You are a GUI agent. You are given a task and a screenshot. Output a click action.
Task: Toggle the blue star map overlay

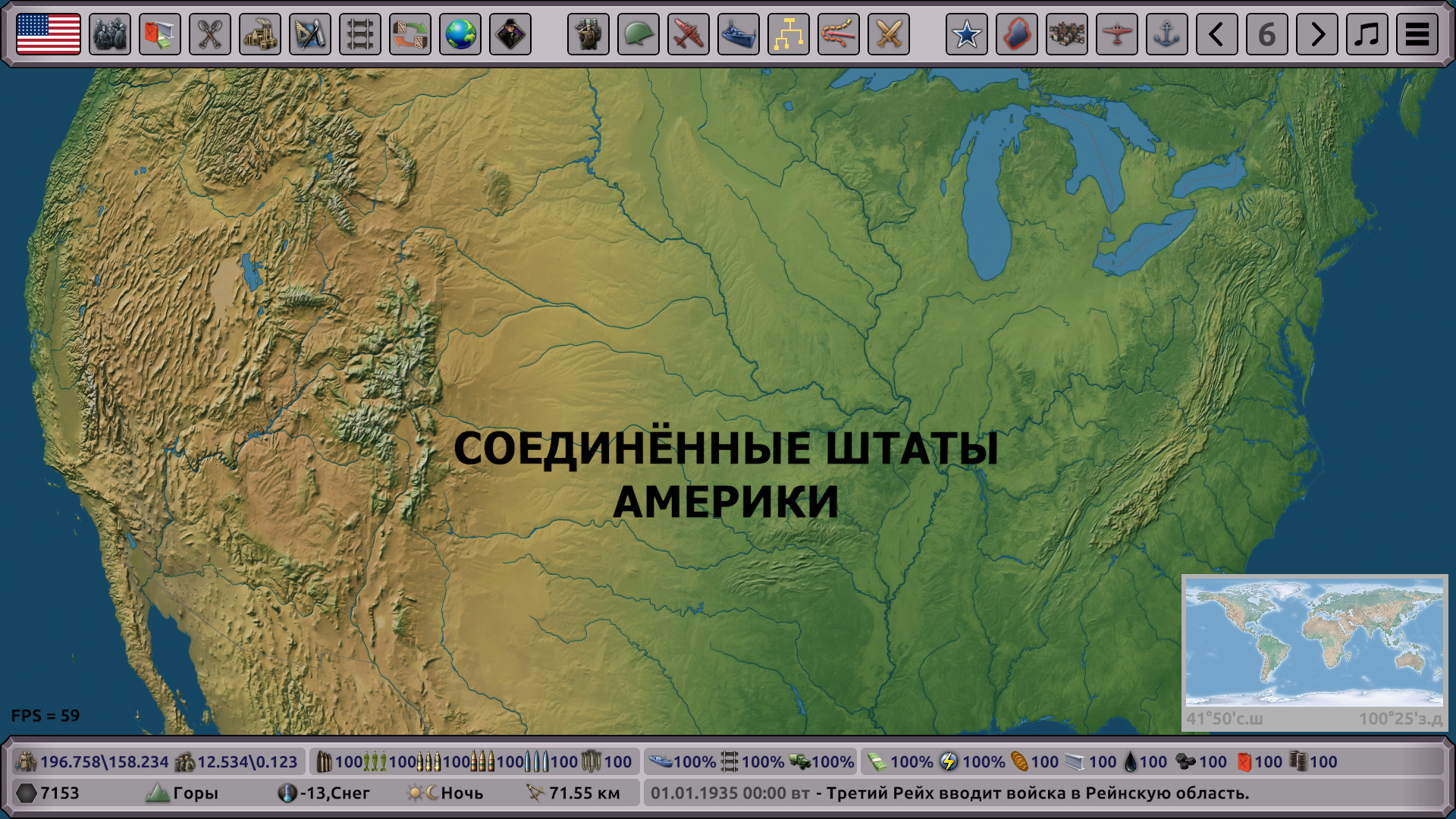pos(967,34)
